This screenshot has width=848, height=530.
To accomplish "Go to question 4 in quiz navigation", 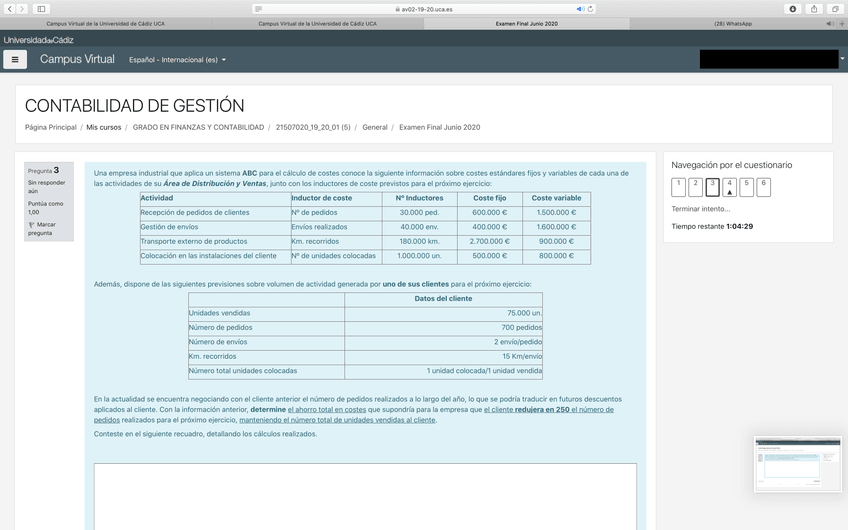I will pyautogui.click(x=729, y=187).
